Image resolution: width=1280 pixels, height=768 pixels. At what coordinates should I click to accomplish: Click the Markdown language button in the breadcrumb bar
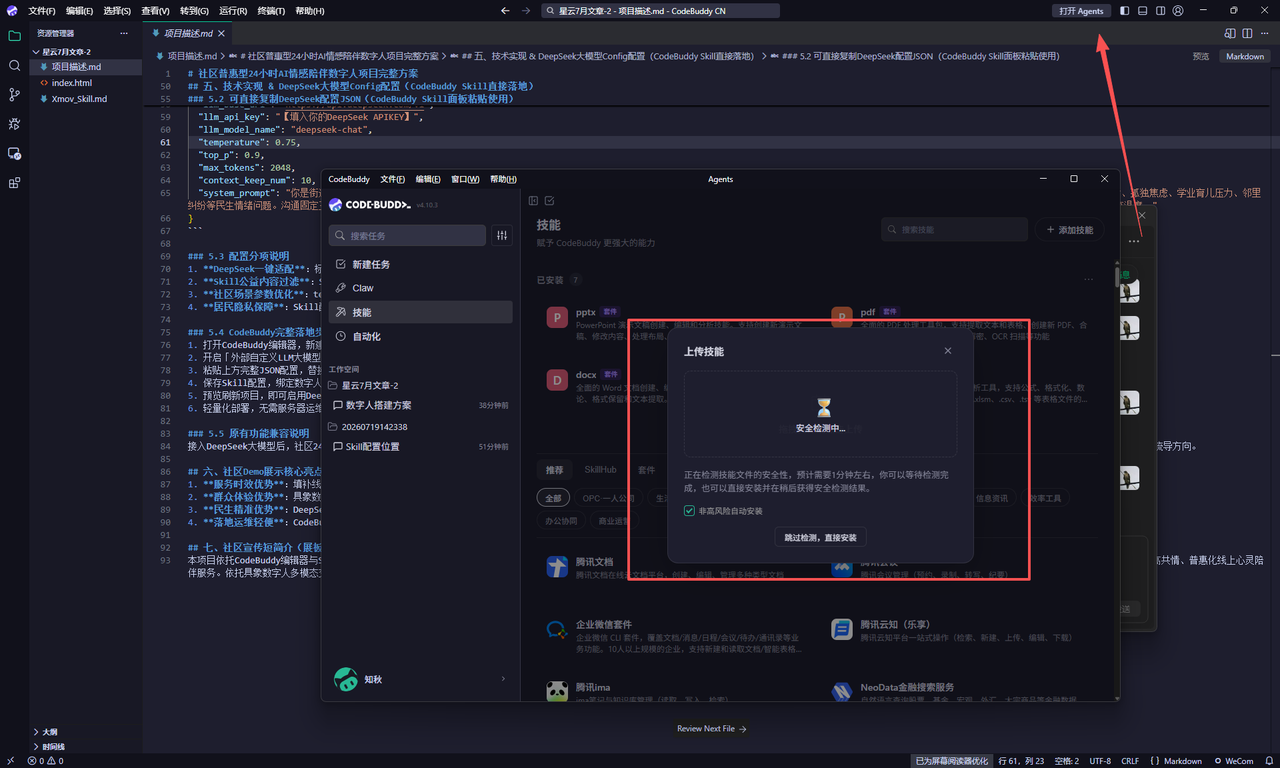click(1245, 56)
